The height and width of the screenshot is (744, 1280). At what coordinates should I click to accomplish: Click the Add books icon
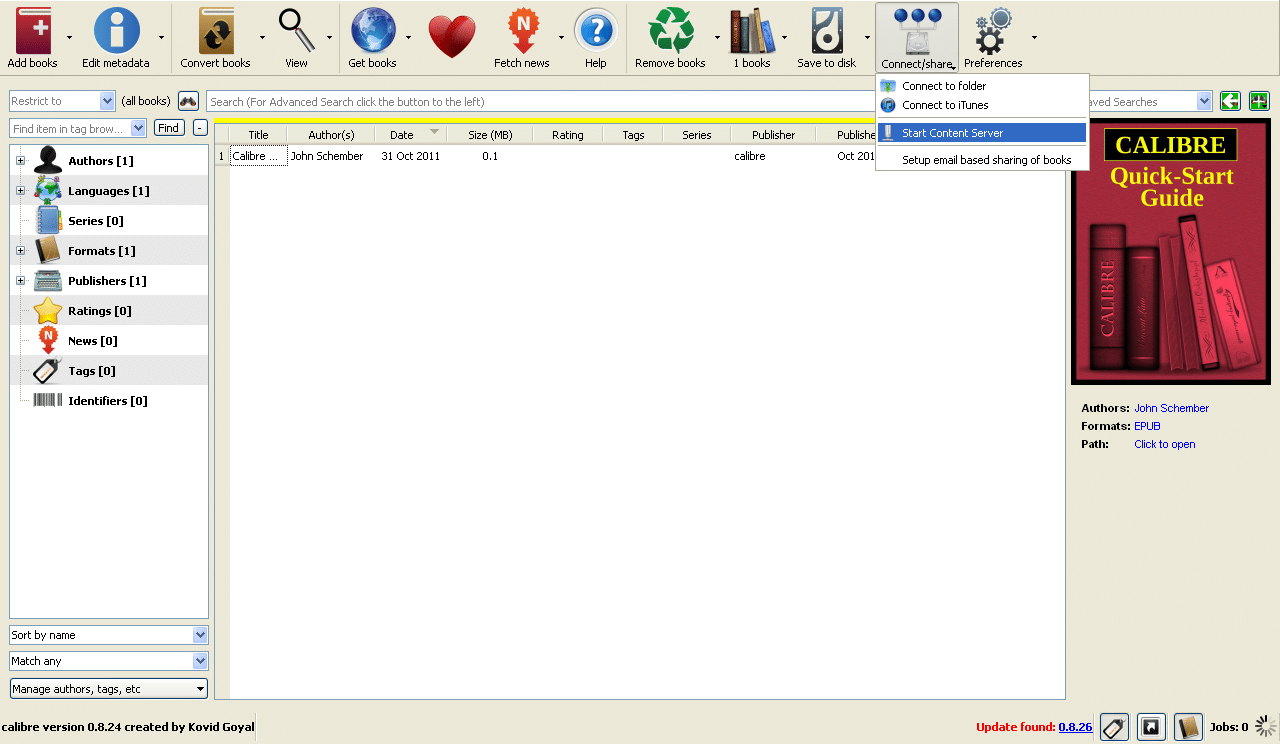pyautogui.click(x=33, y=31)
